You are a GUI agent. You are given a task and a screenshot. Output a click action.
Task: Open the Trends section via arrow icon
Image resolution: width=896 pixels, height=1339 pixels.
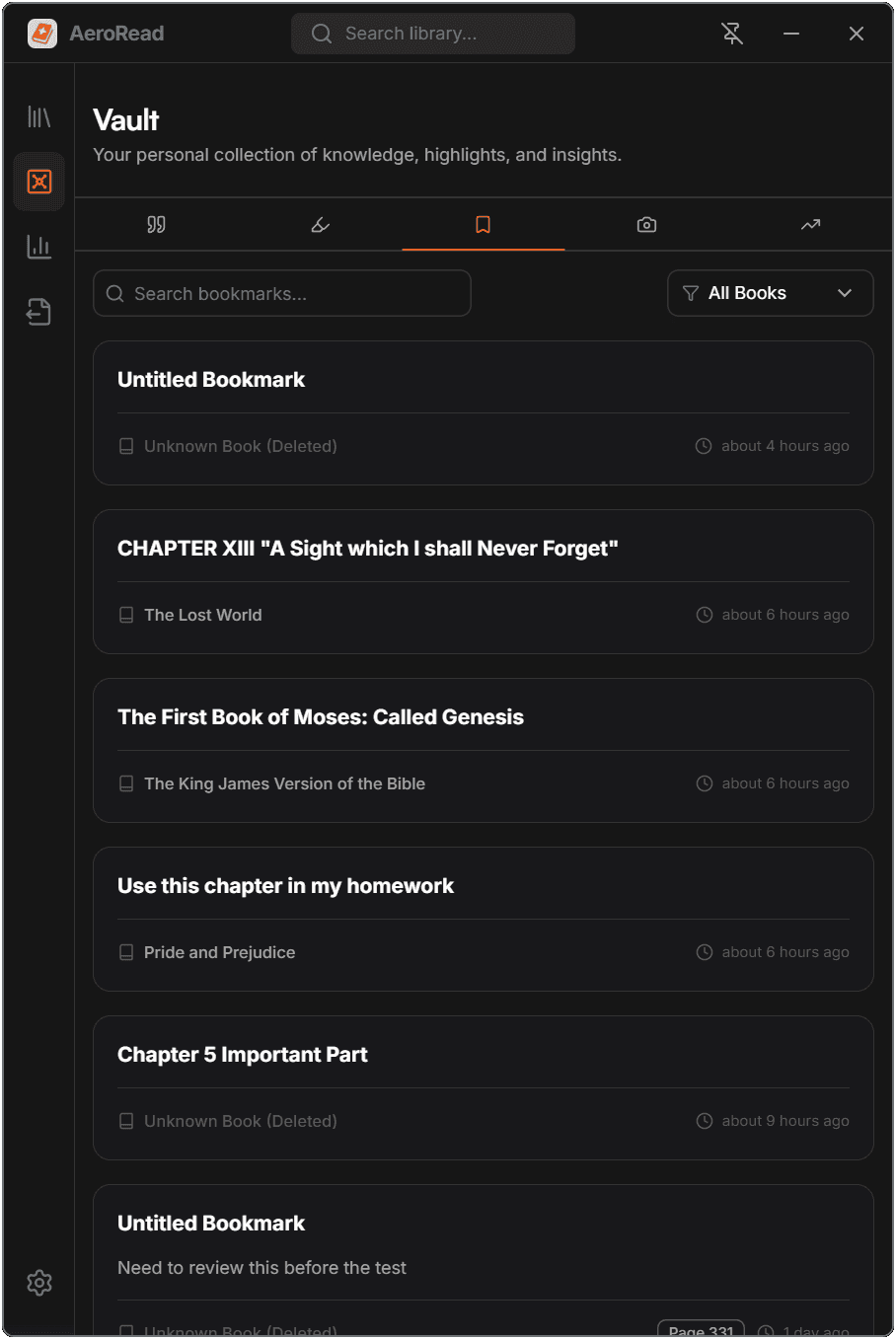click(x=810, y=224)
